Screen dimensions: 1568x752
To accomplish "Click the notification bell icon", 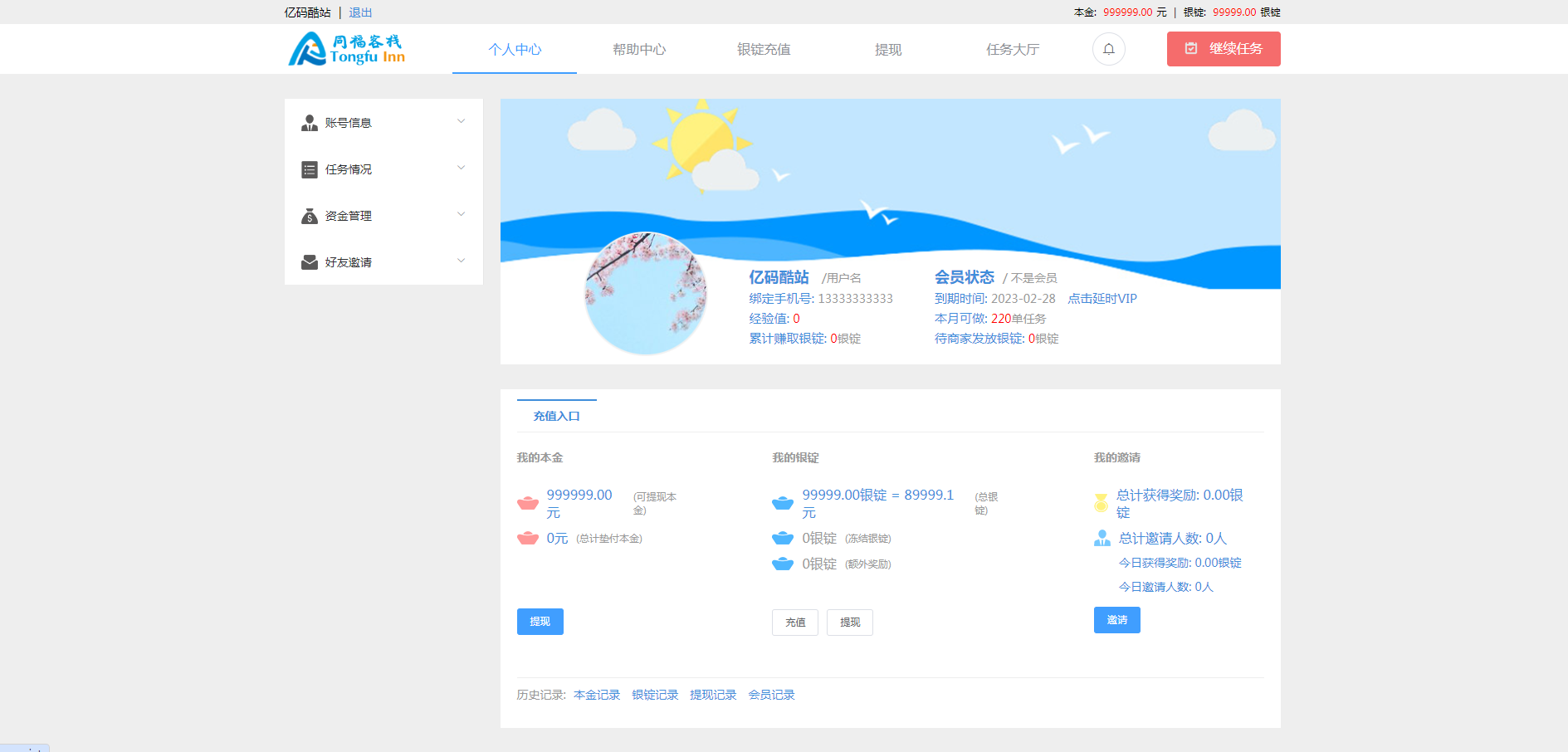I will (x=1108, y=49).
